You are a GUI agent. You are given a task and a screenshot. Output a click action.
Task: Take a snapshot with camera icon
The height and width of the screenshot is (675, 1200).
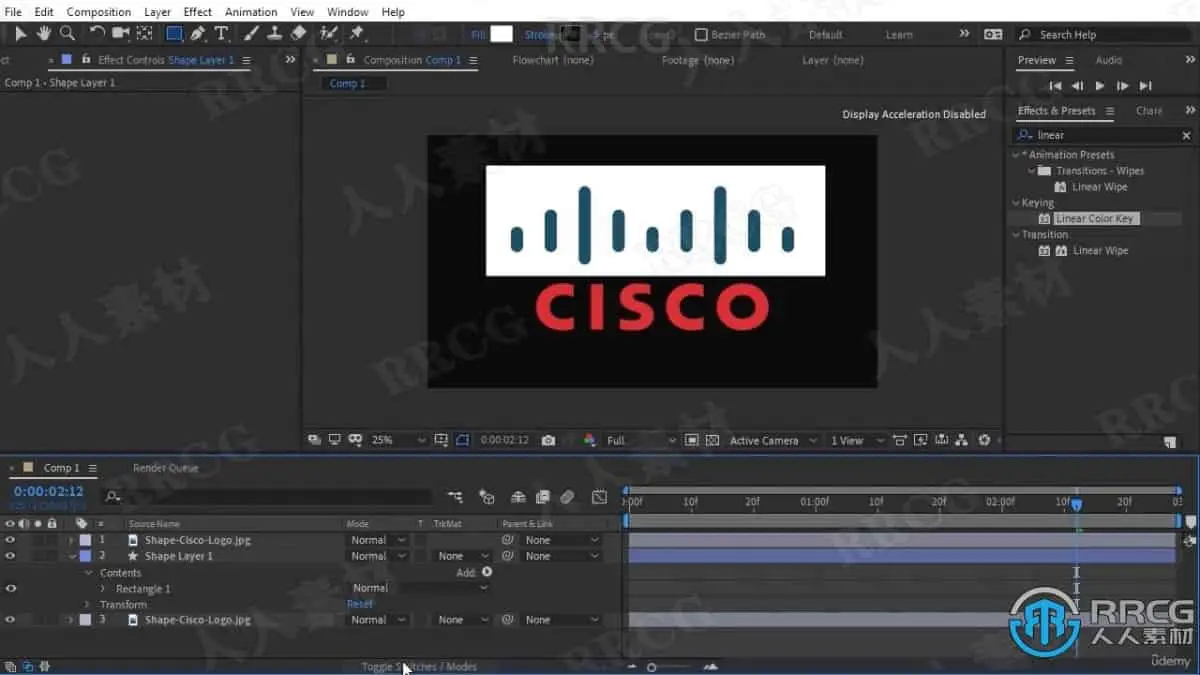point(548,440)
